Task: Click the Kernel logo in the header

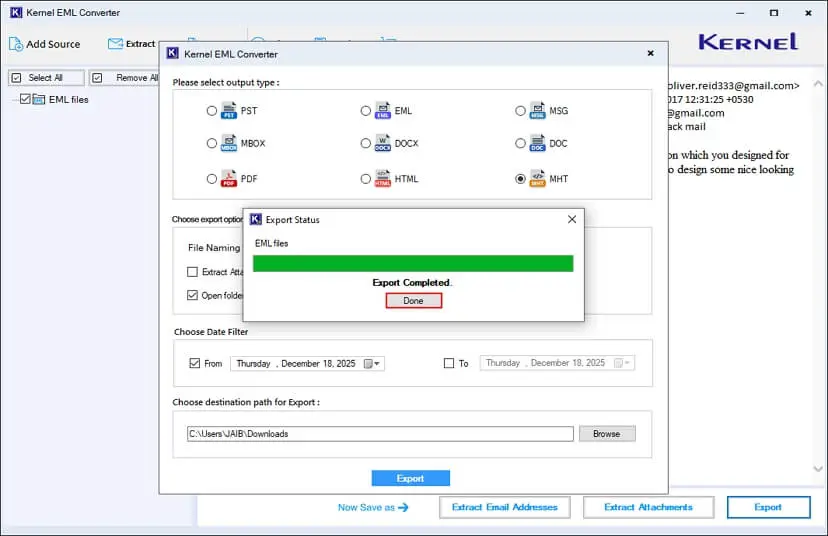Action: [x=748, y=42]
